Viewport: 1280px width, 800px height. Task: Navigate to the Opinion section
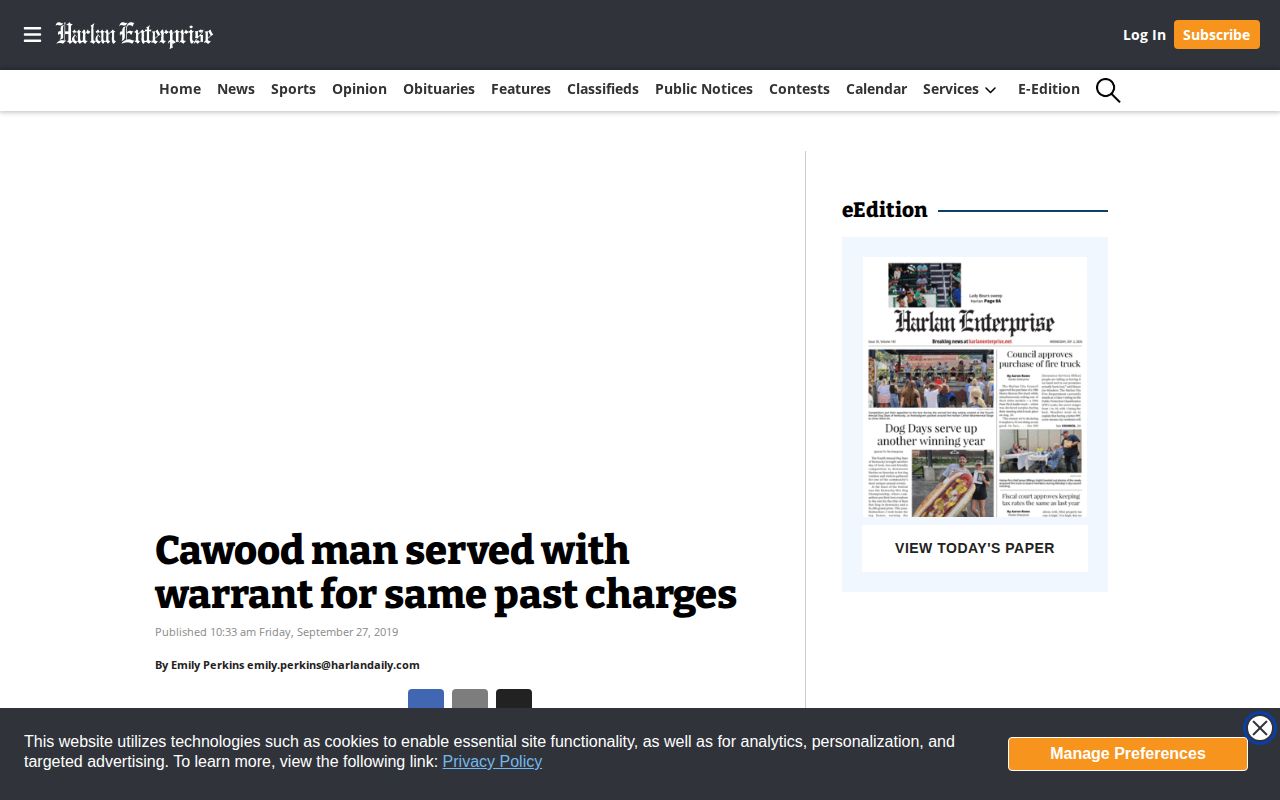(359, 89)
